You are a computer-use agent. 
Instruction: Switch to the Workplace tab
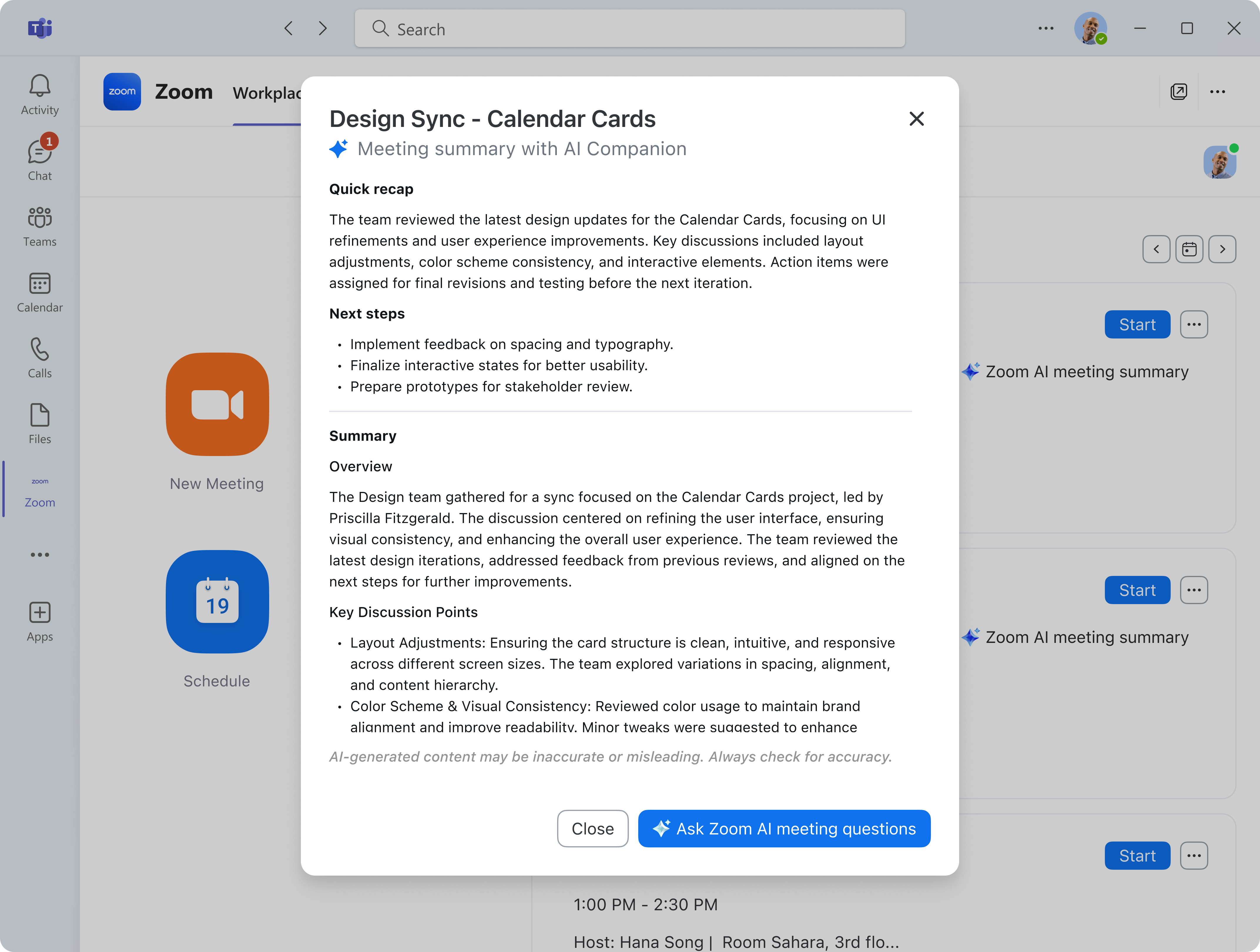pyautogui.click(x=267, y=93)
